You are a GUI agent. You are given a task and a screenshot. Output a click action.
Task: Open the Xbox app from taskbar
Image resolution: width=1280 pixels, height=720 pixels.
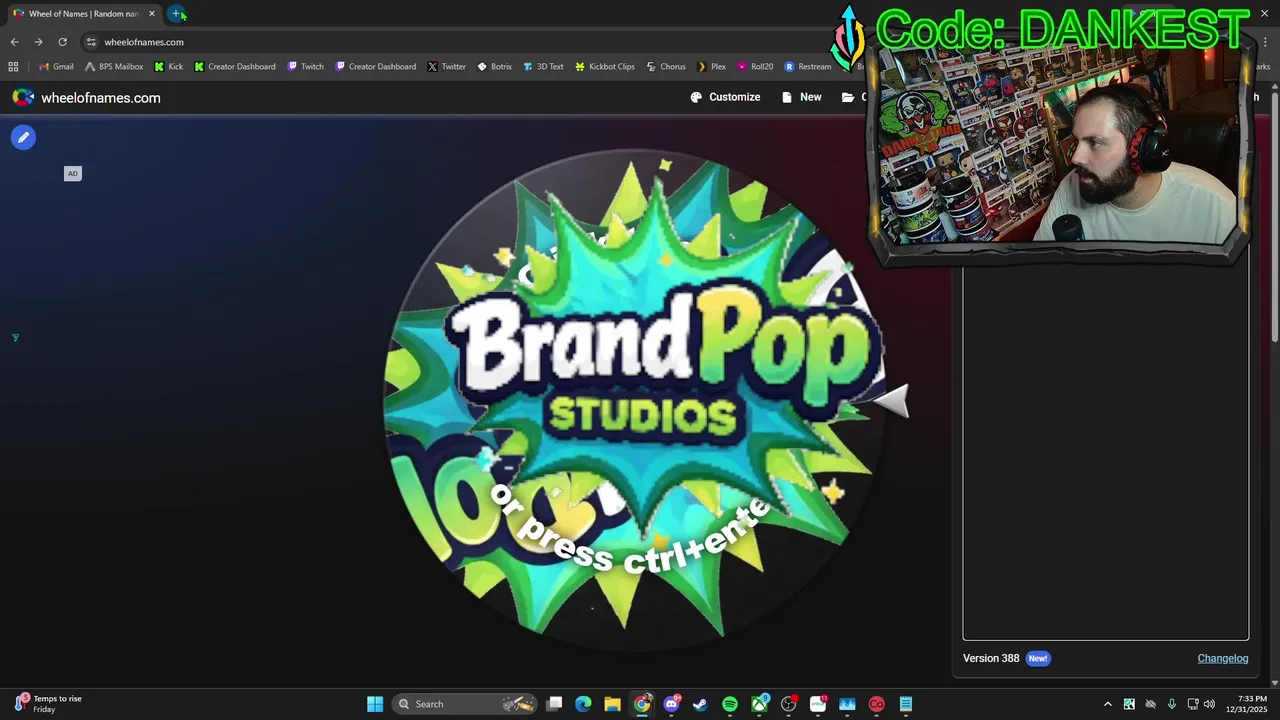point(760,704)
